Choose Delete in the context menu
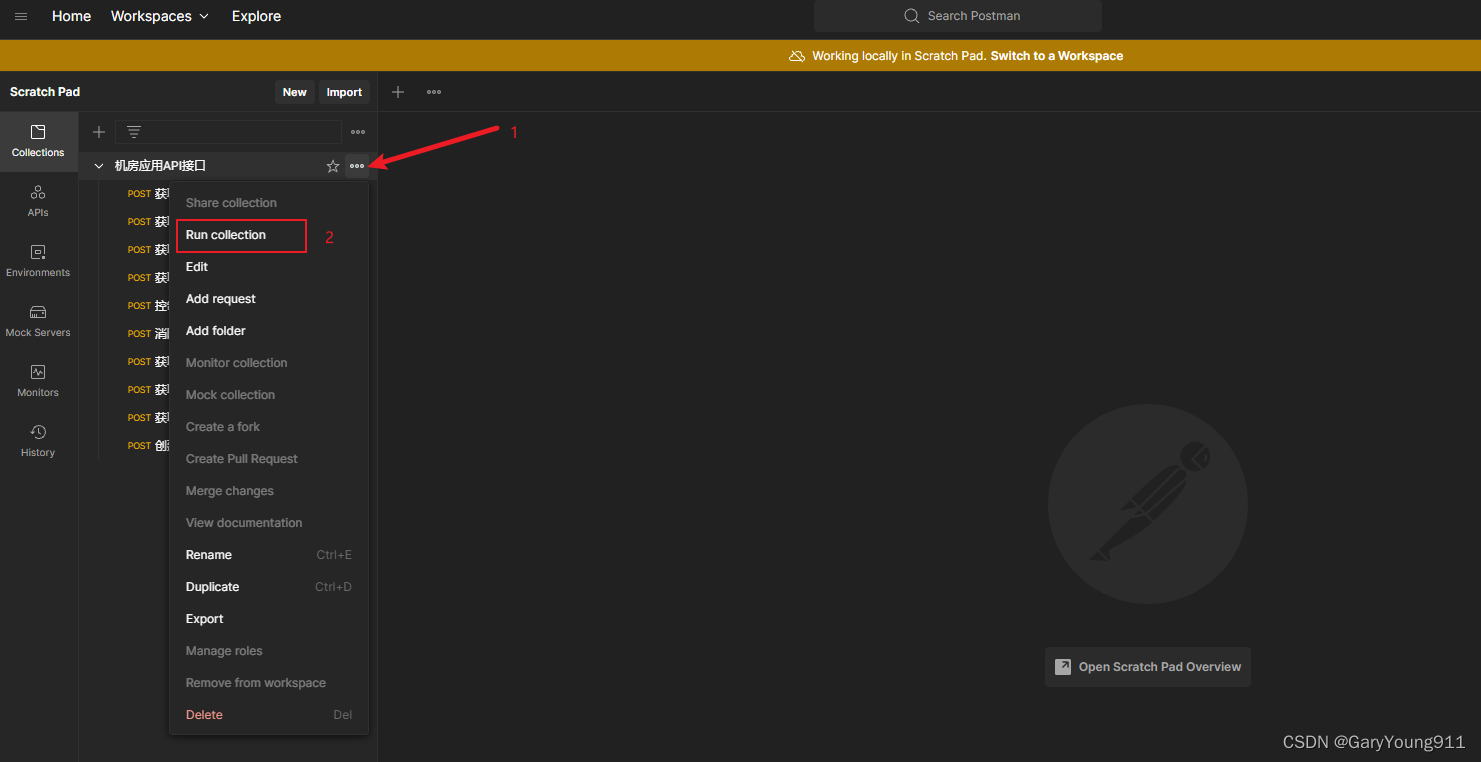 click(x=269, y=715)
